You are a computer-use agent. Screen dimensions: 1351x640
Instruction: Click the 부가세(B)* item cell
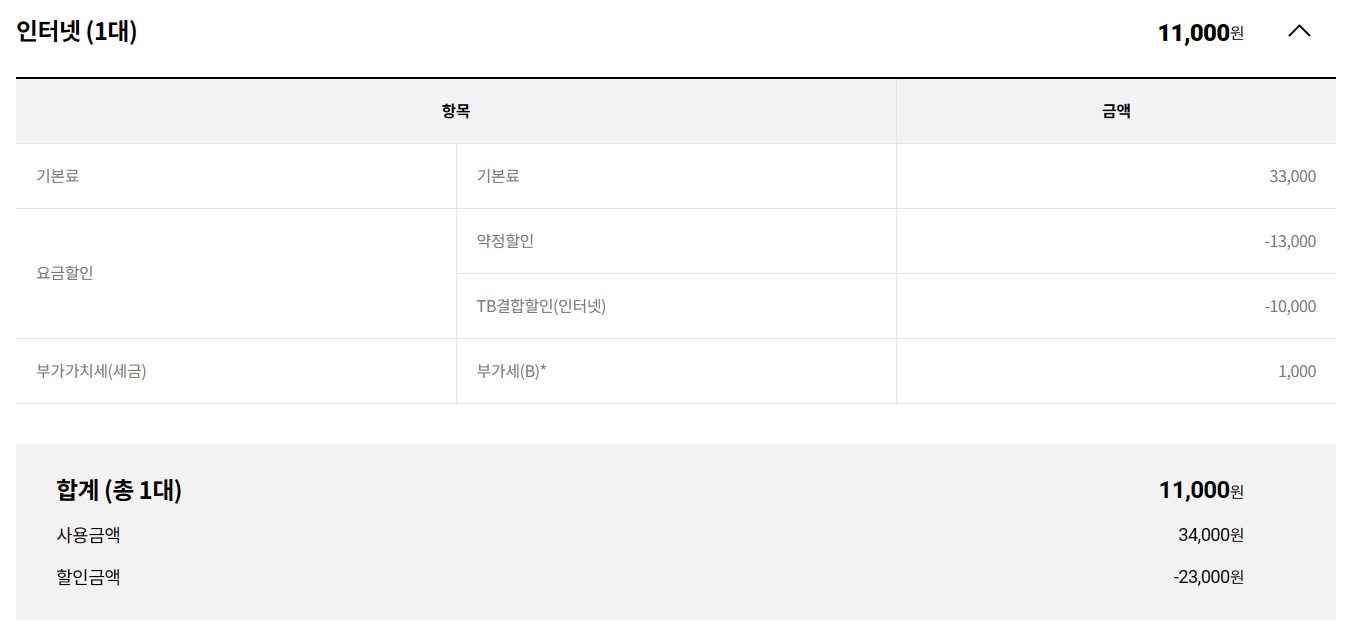click(x=511, y=371)
